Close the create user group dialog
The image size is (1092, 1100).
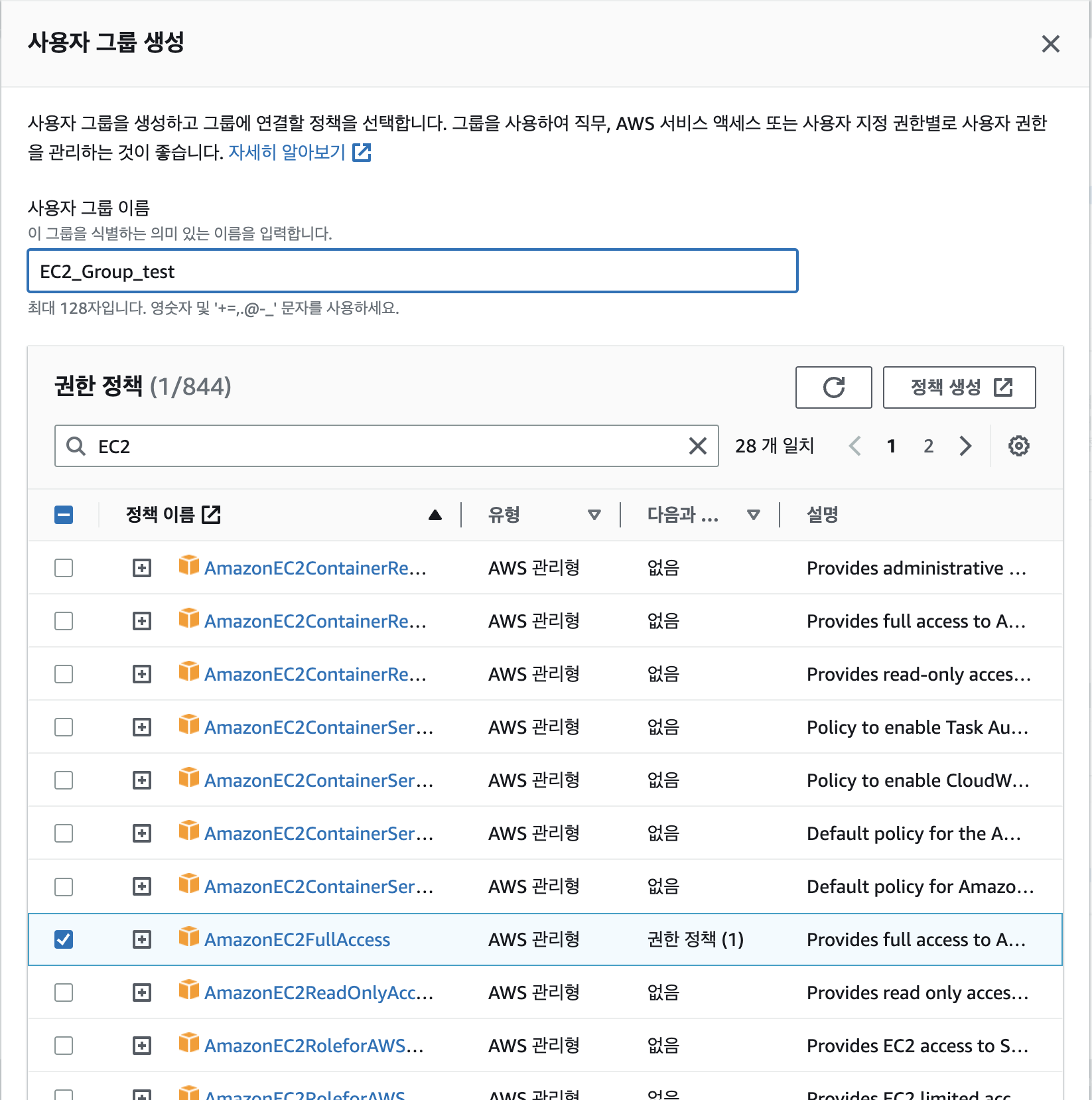tap(1050, 44)
